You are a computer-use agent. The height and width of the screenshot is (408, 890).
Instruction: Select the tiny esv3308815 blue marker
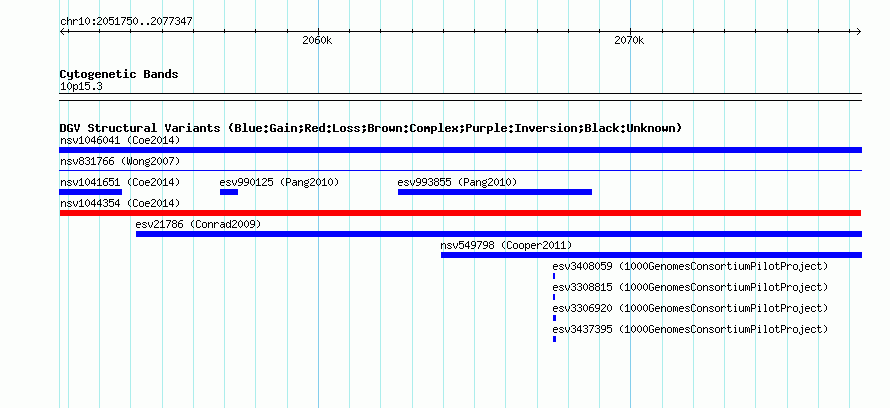[554, 297]
